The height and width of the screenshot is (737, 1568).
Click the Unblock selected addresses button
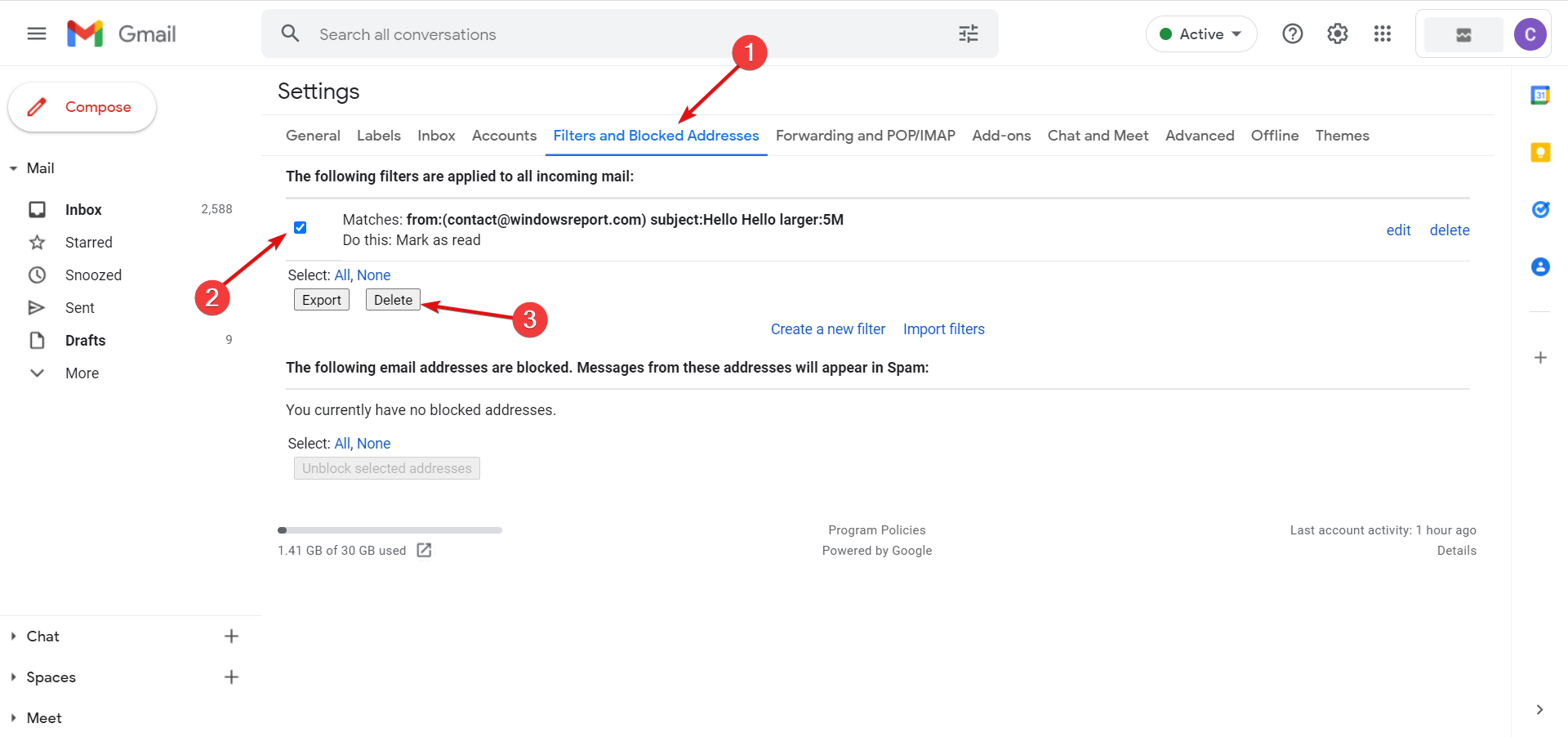coord(387,468)
